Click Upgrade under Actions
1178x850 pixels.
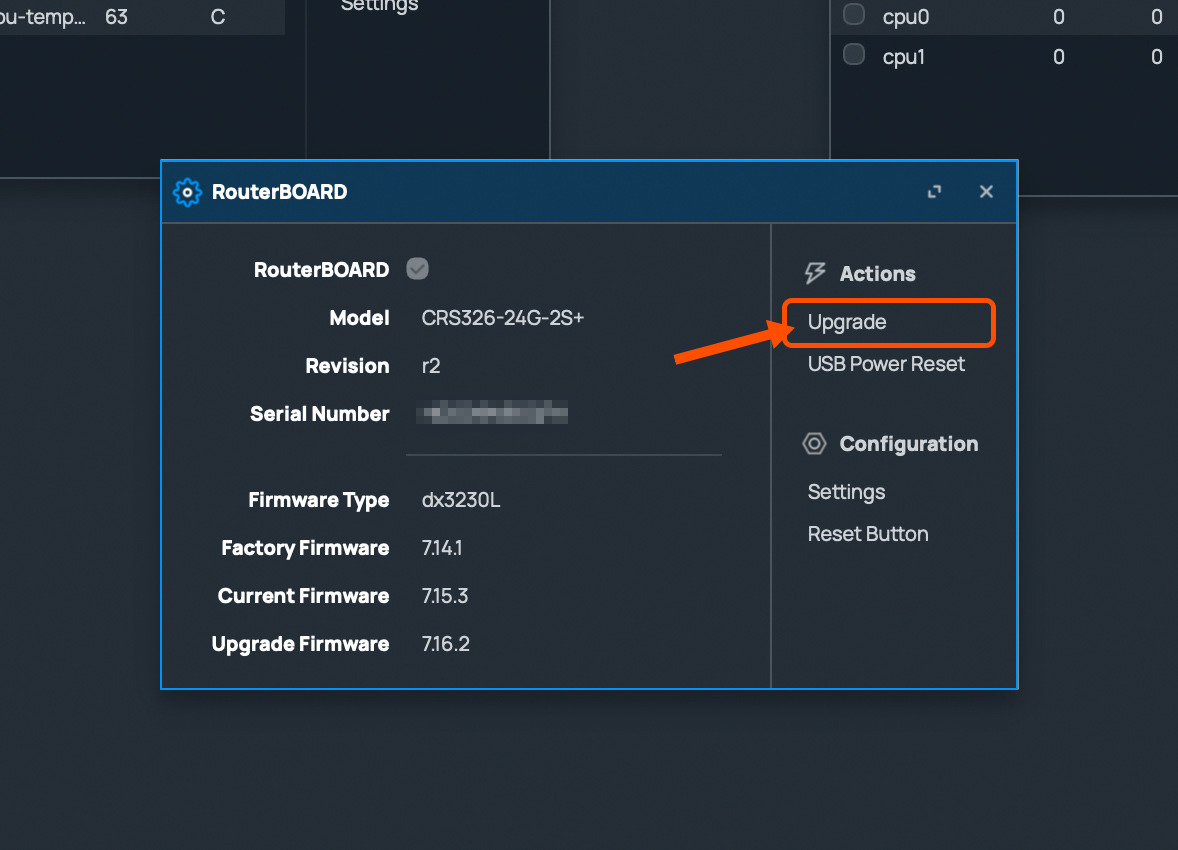coord(847,322)
